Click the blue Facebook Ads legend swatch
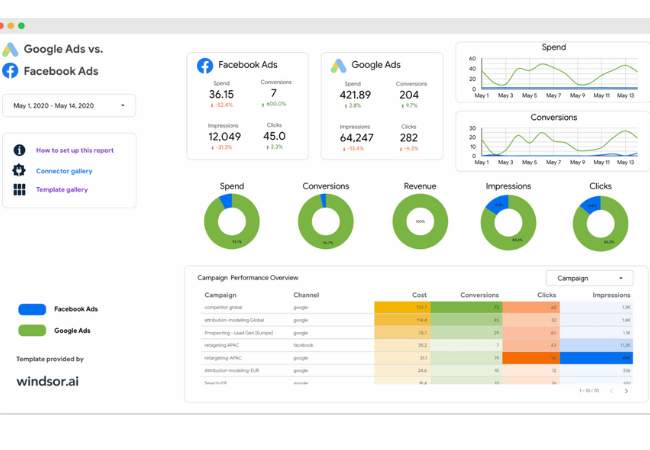The width and height of the screenshot is (650, 450). 32,309
